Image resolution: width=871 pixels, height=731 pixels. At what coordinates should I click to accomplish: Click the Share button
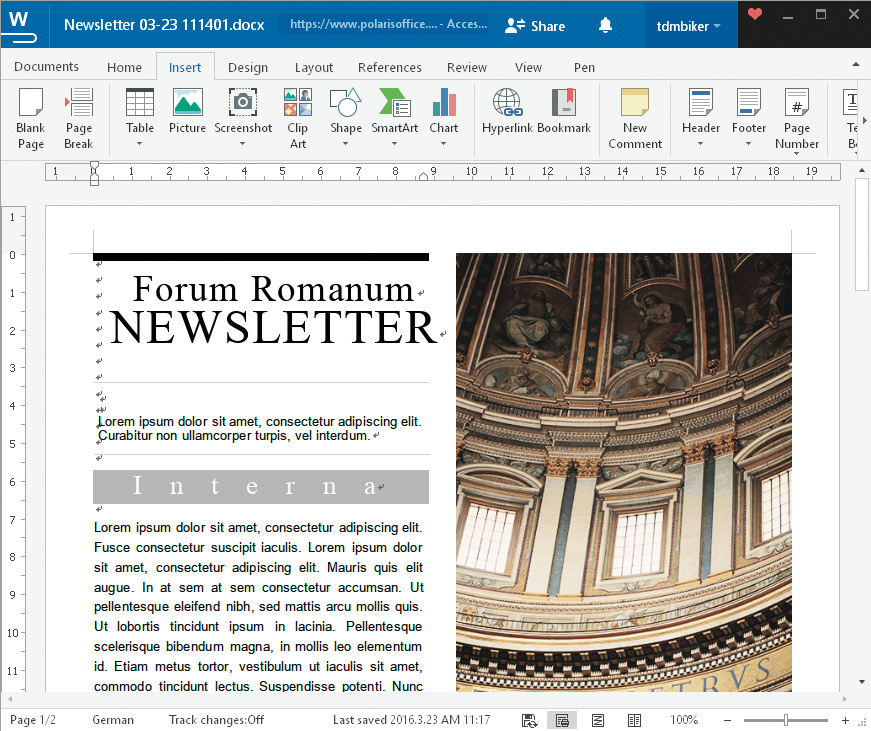(536, 26)
